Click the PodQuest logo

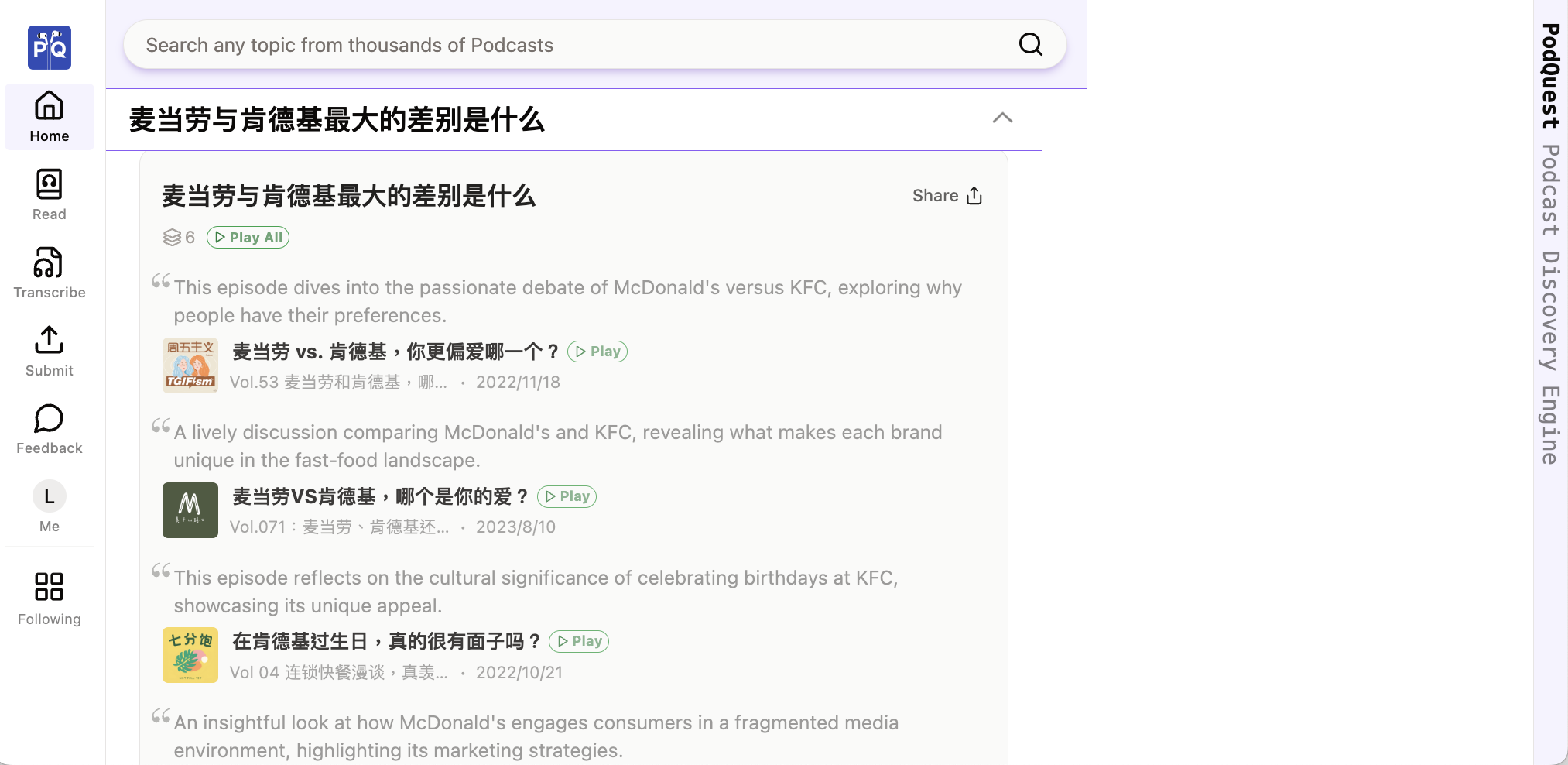pyautogui.click(x=49, y=47)
